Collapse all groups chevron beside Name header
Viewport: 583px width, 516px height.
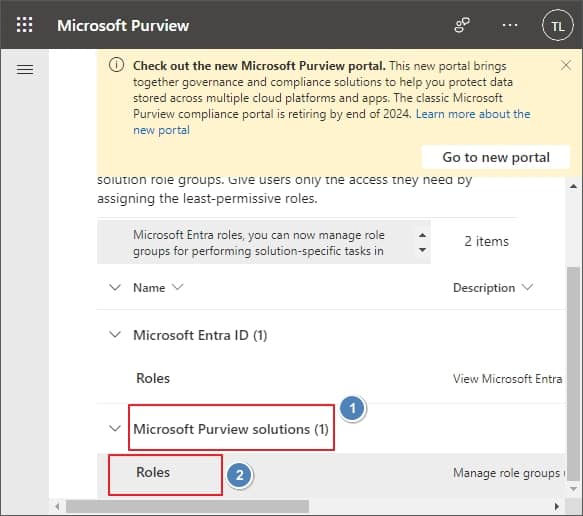point(115,287)
